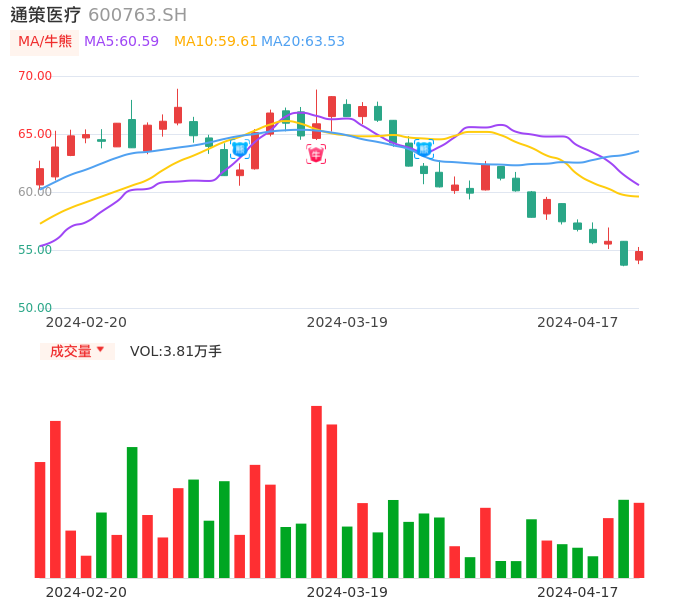Click the 2024-02-20 date under volume chart

tap(86, 592)
